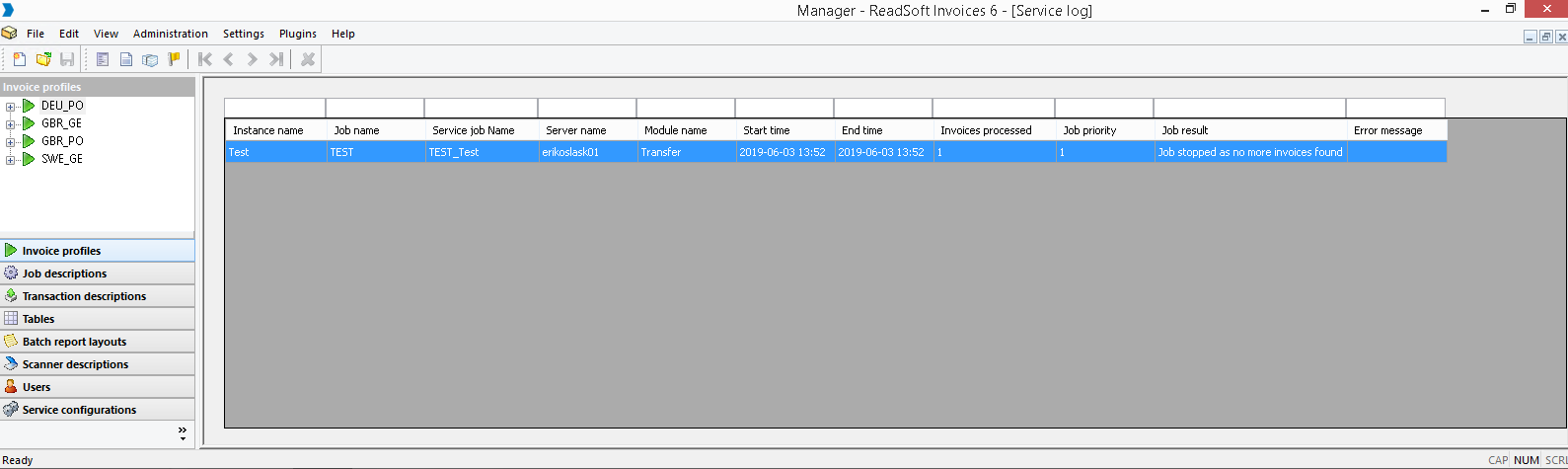Open the Administration menu
1568x469 pixels.
(x=171, y=34)
